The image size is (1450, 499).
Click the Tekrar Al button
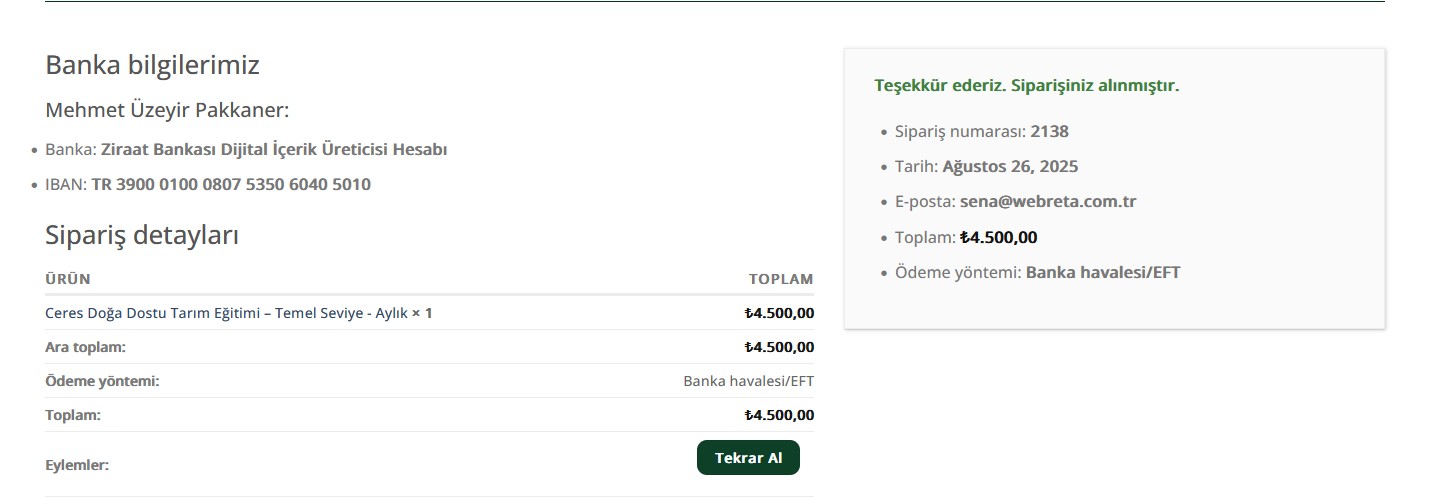748,458
